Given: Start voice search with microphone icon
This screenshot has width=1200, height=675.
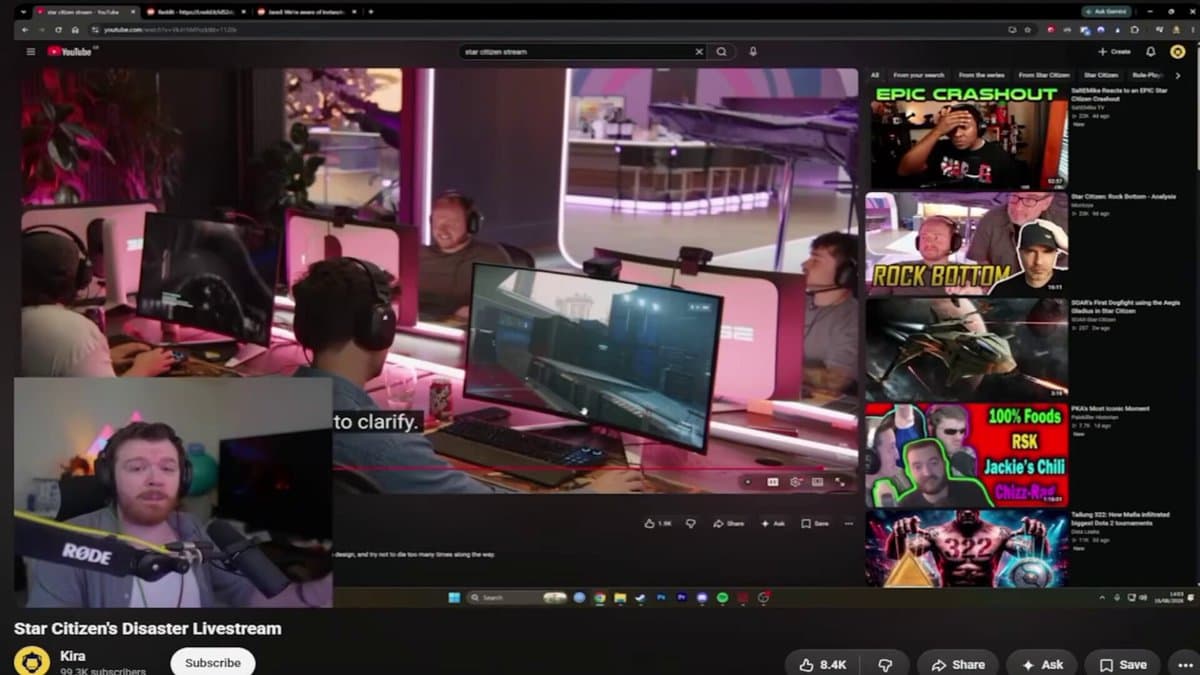Looking at the screenshot, I should click(753, 51).
